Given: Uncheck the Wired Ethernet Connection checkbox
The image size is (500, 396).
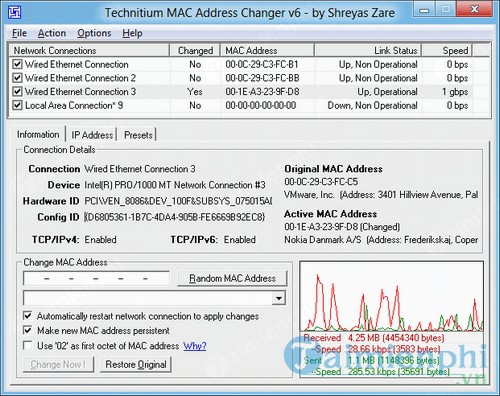Looking at the screenshot, I should tap(17, 64).
